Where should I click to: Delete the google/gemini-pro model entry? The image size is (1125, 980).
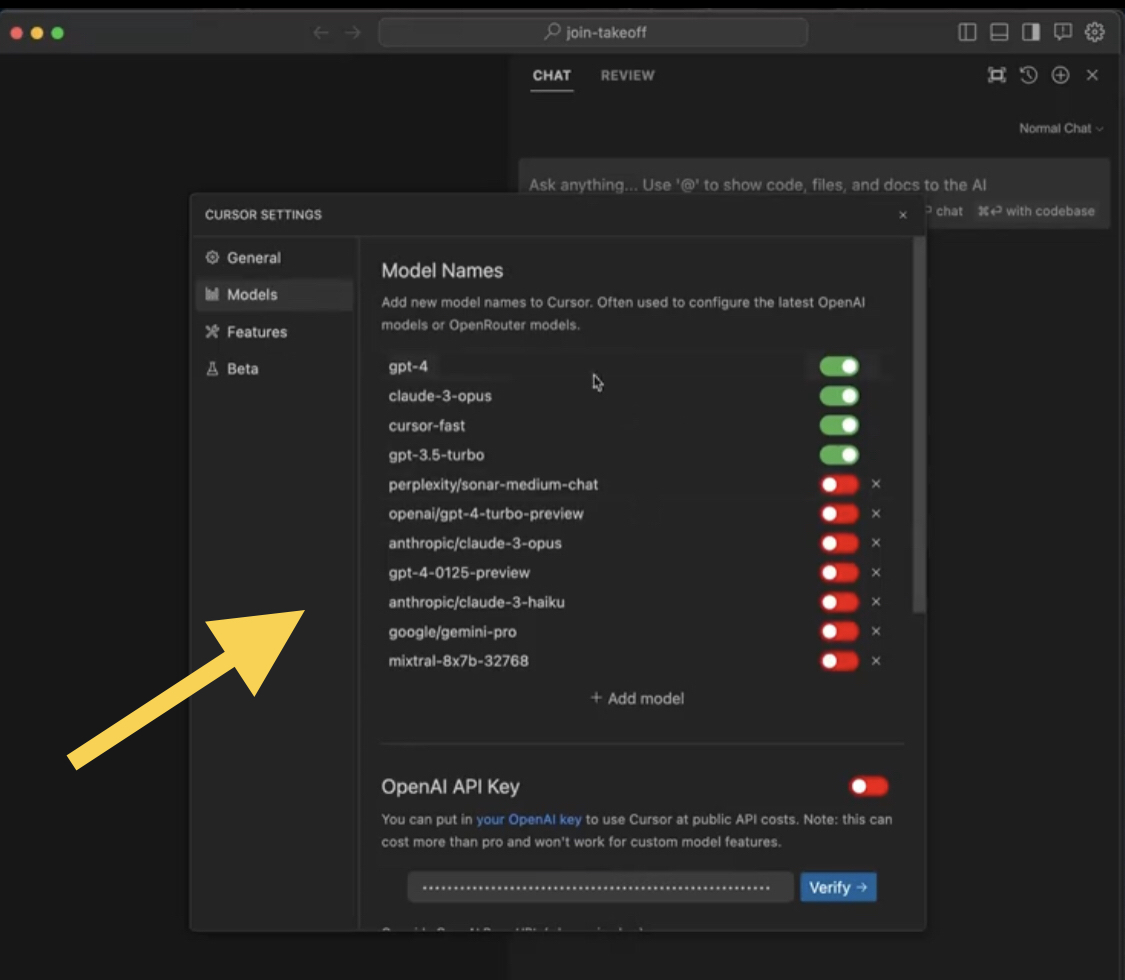[876, 632]
